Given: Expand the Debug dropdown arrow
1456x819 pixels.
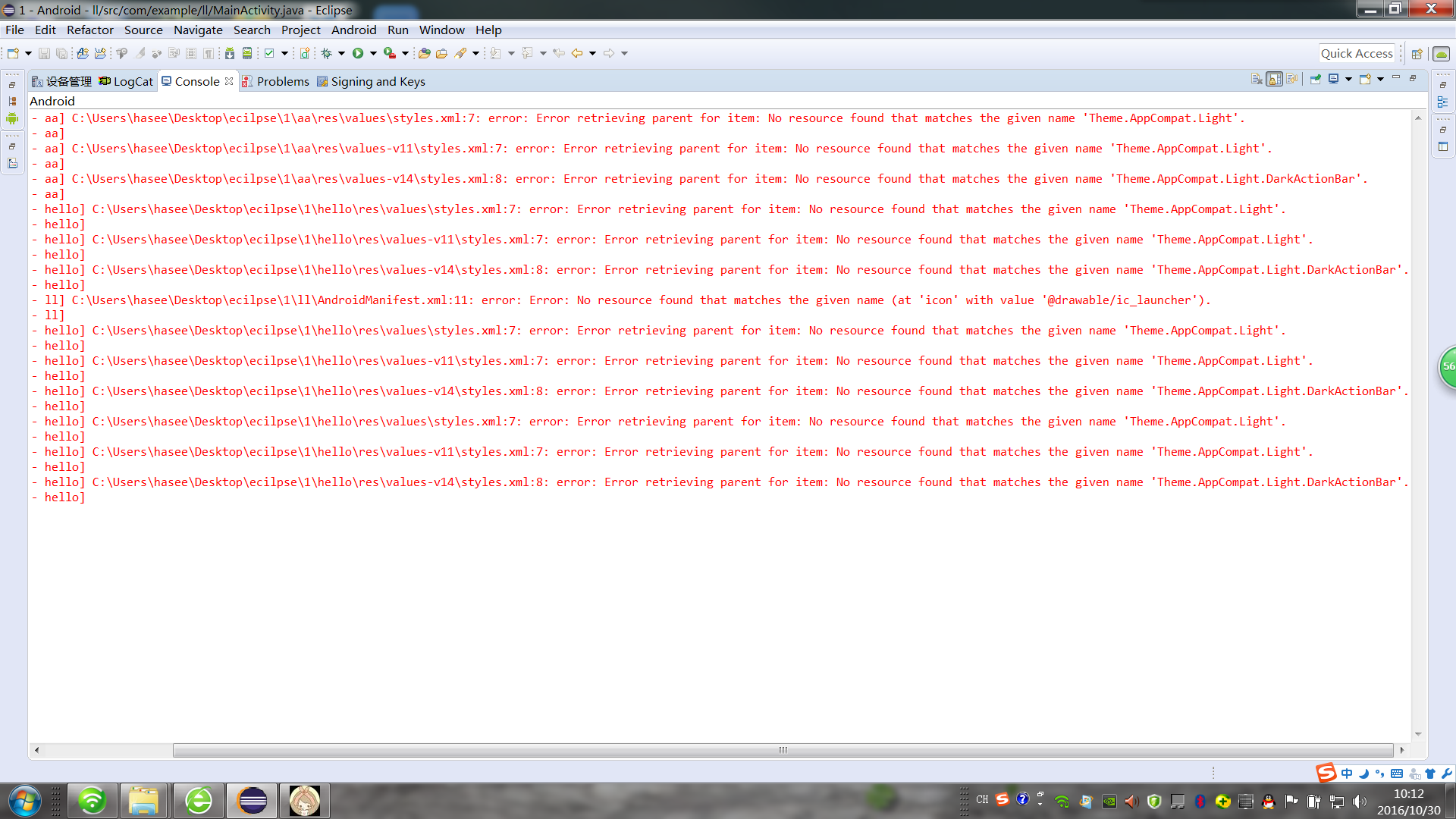Looking at the screenshot, I should [341, 53].
